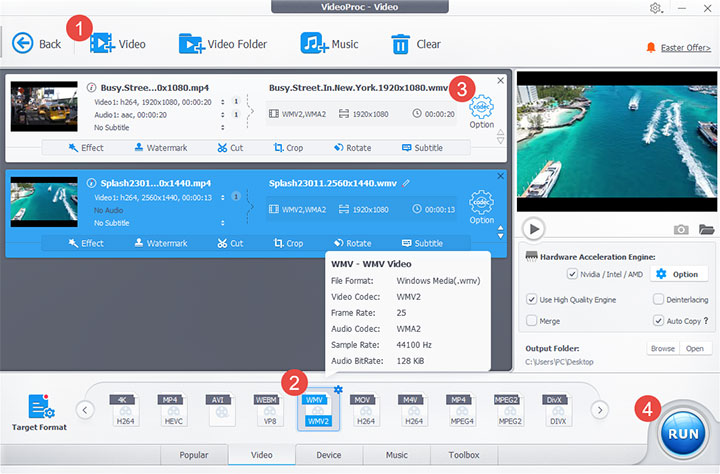Switch to the Popular tab
This screenshot has width=720, height=474.
[194, 455]
